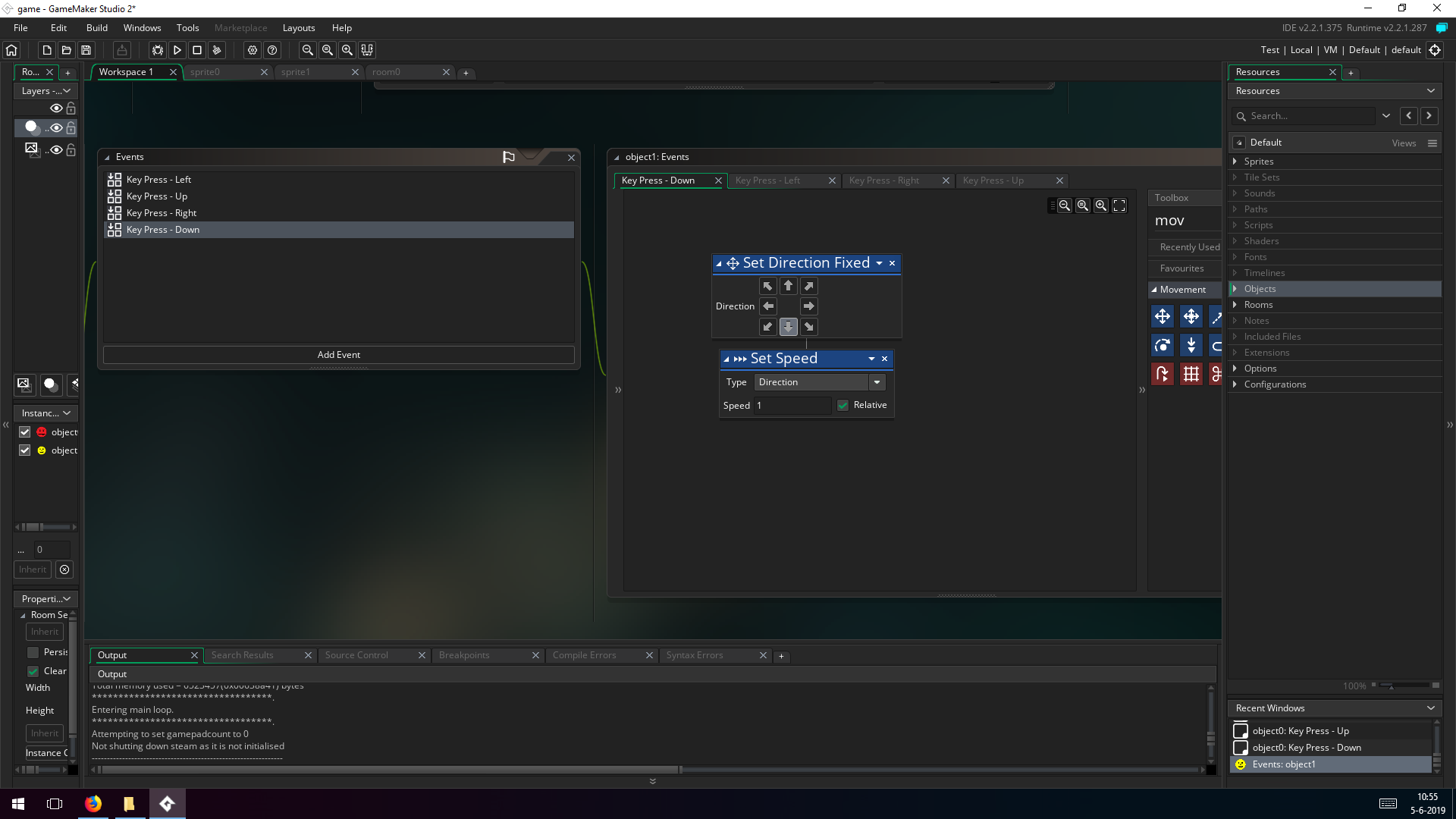Start the debugger bug icon
Image resolution: width=1456 pixels, height=819 pixels.
coord(157,50)
